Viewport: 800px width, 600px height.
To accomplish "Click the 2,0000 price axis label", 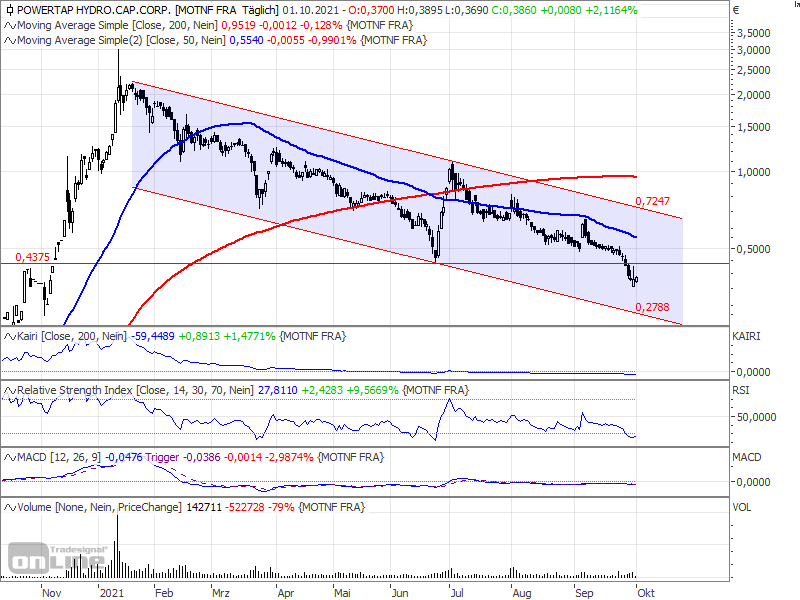I will (754, 95).
